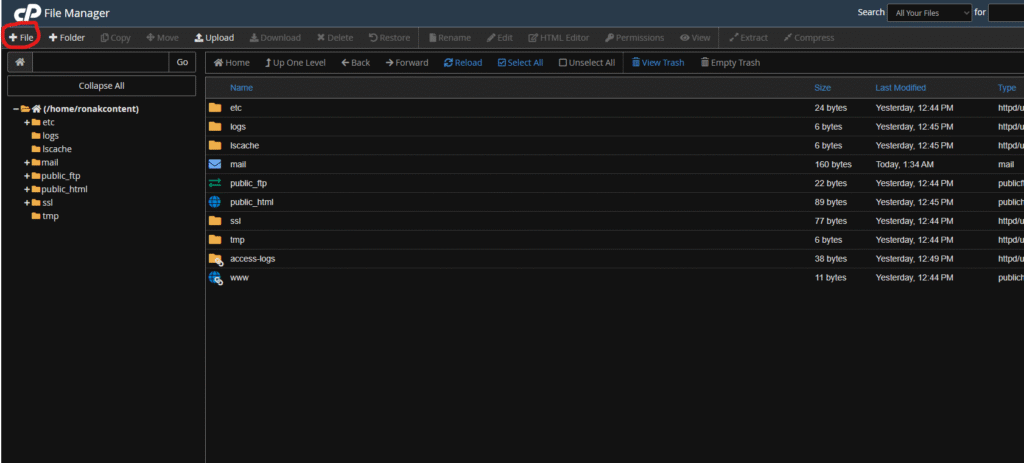
Task: Click the Go button
Action: (182, 62)
